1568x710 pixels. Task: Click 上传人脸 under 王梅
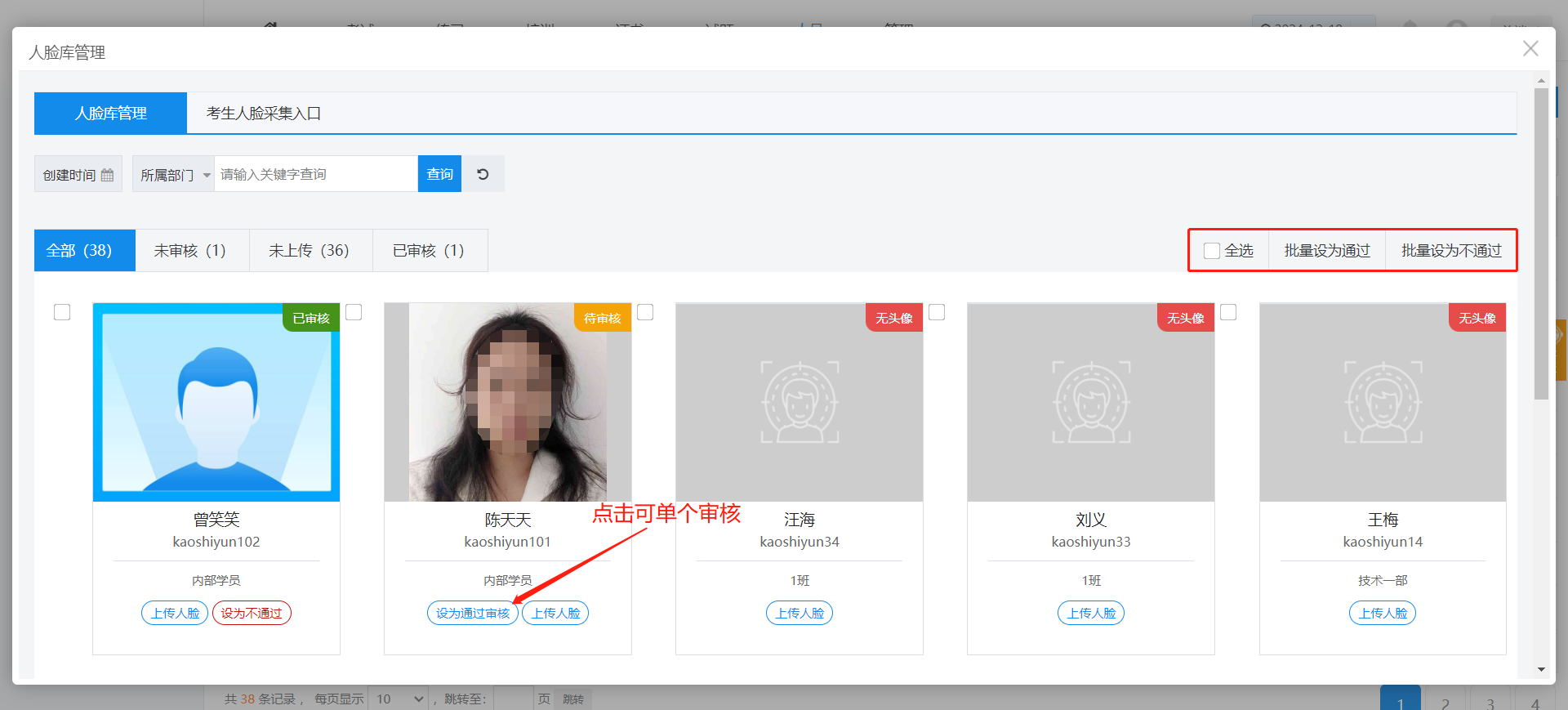(x=1382, y=613)
